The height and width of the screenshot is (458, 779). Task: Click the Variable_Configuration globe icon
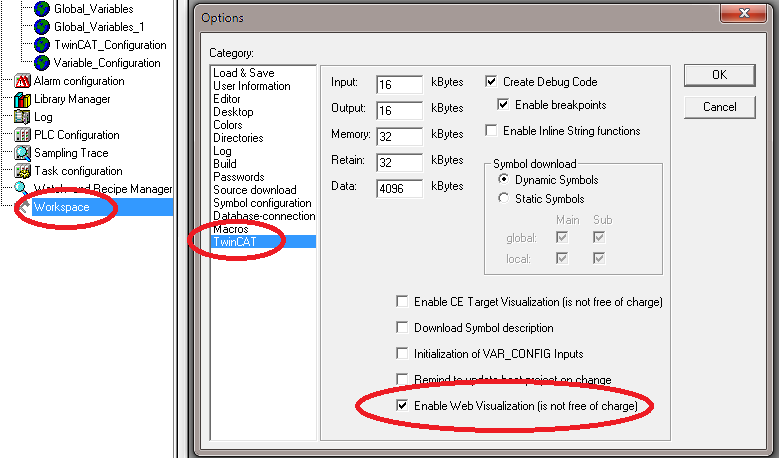[x=42, y=63]
